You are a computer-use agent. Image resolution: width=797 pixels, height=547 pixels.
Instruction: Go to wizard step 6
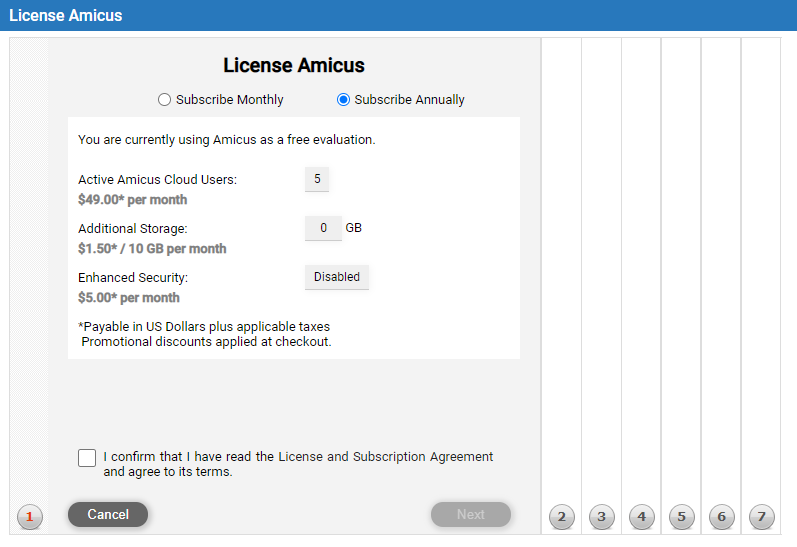coord(721,517)
